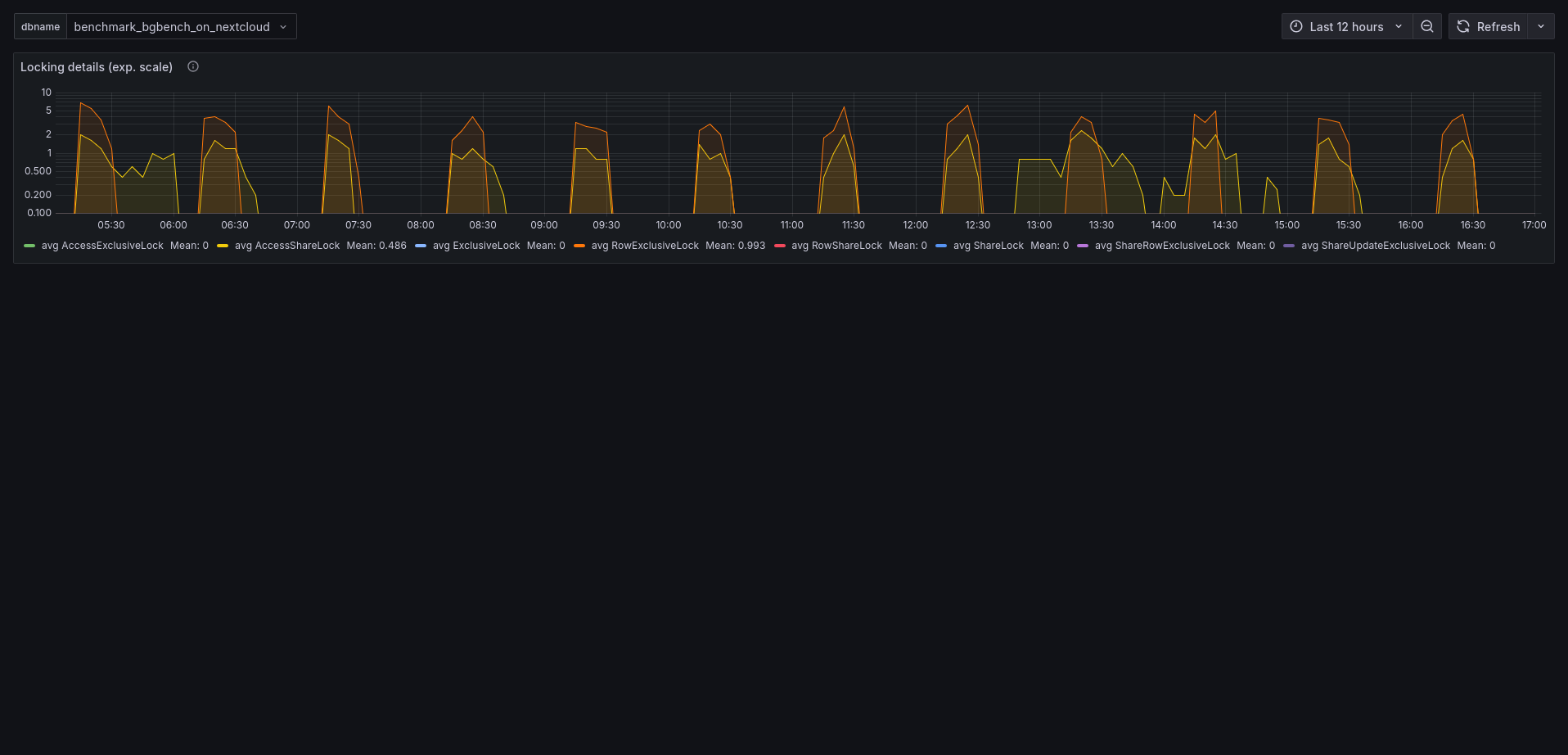Click the refresh arrows icon
Screen dimensions: 1568x755
(1463, 26)
